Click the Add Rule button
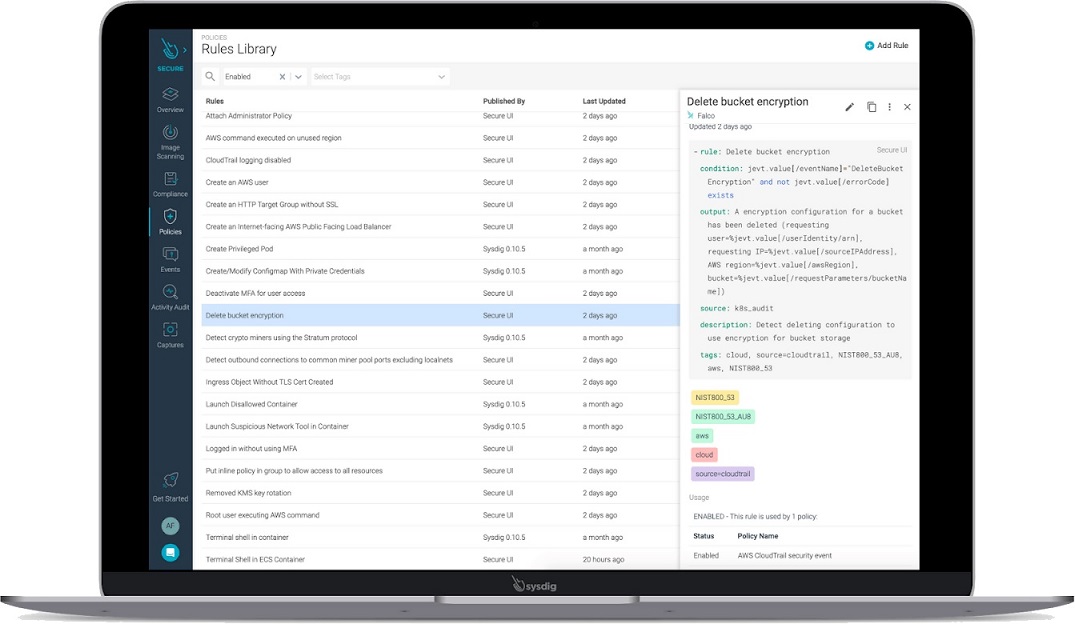 point(886,46)
